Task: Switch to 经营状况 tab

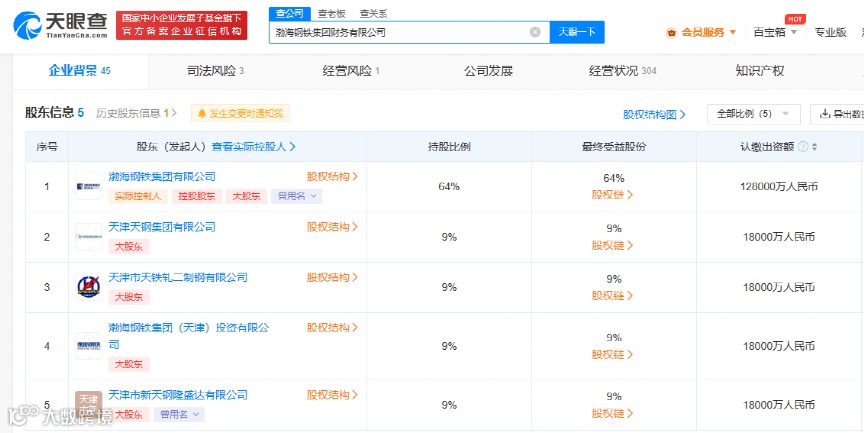Action: tap(622, 71)
